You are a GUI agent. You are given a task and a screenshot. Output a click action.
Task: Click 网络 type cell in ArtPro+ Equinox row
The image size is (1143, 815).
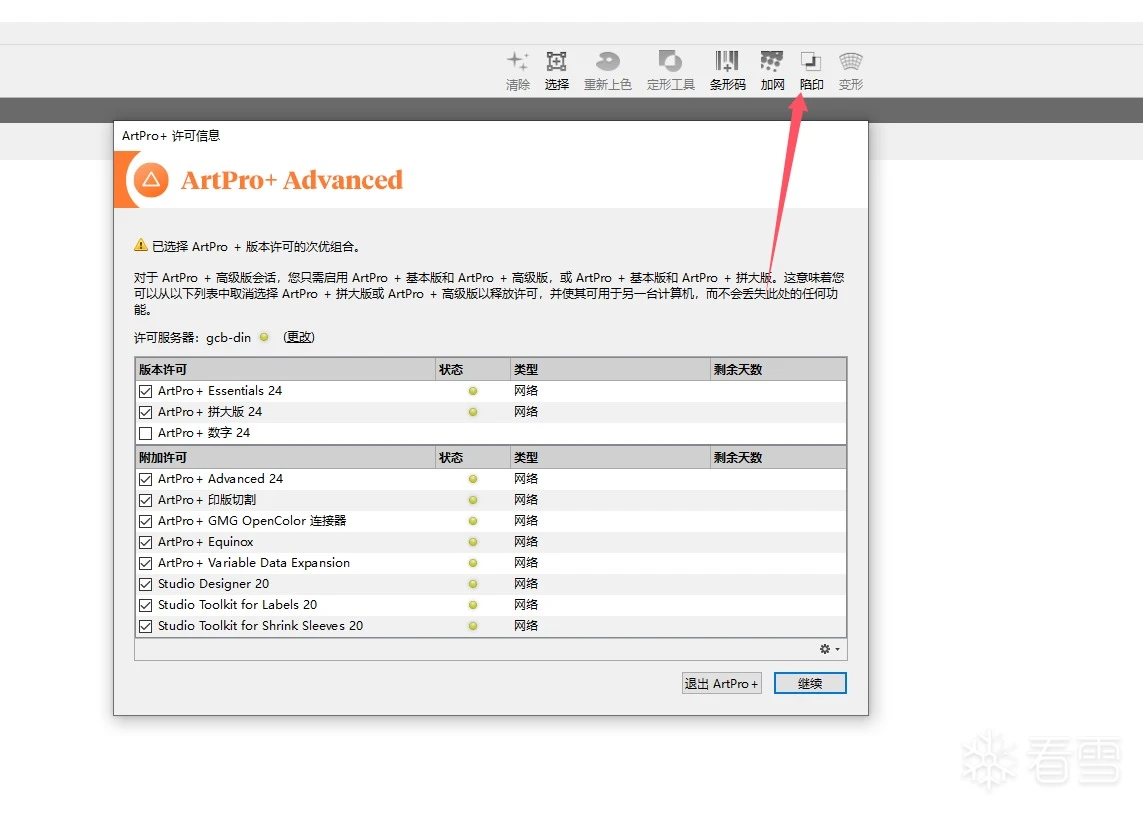526,542
